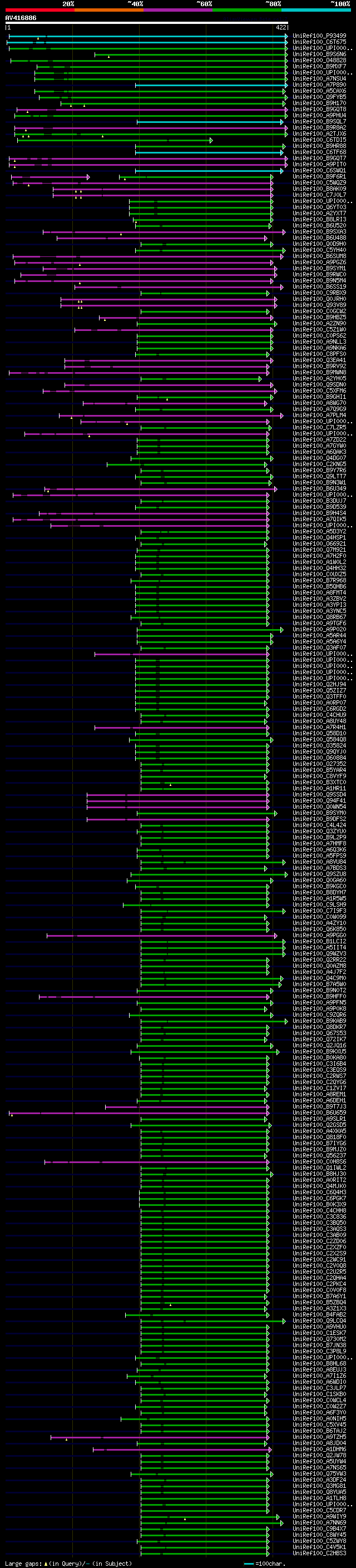This screenshot has width=356, height=1568.
Task: Open hit UniRef100_P93499
Action: (x=319, y=36)
